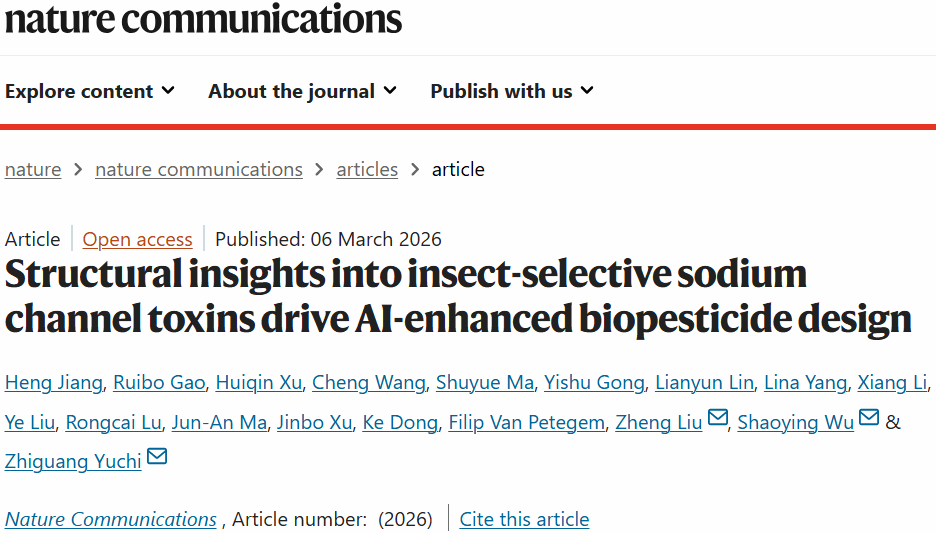Click the email envelope icon beside Zheng Liu
The height and width of the screenshot is (534, 936).
pos(717,419)
